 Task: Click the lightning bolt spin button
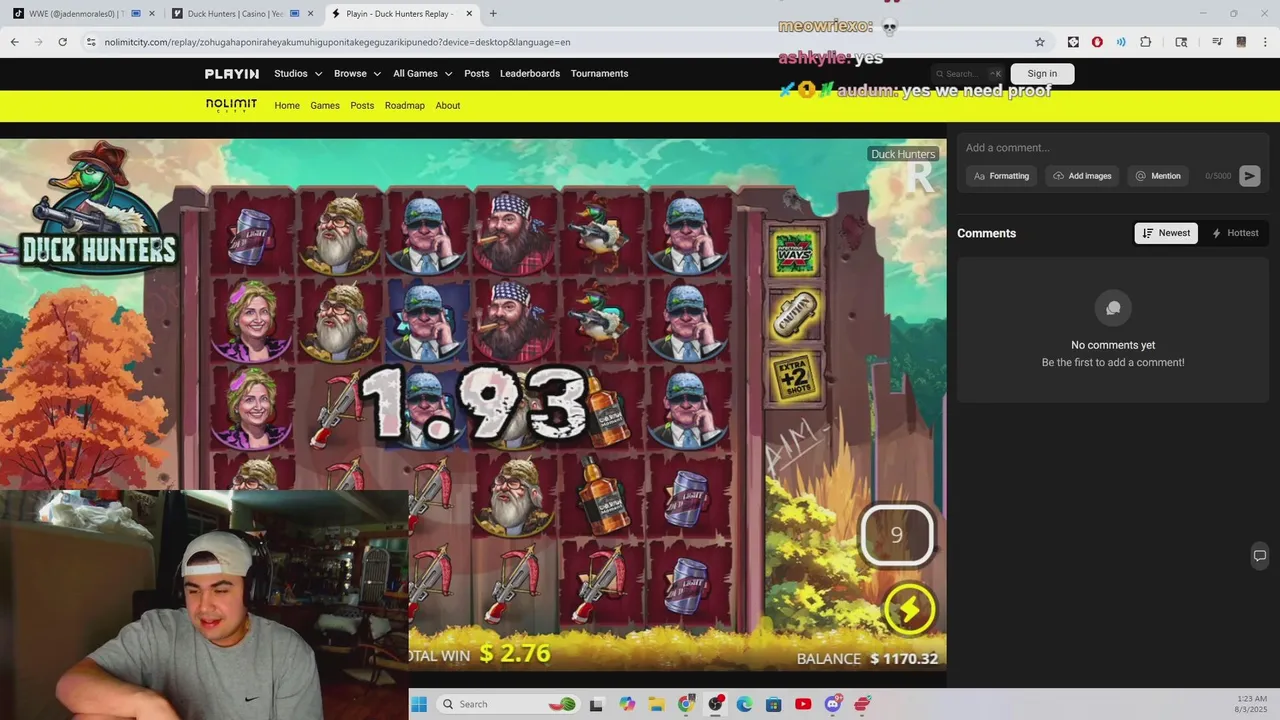tap(909, 609)
